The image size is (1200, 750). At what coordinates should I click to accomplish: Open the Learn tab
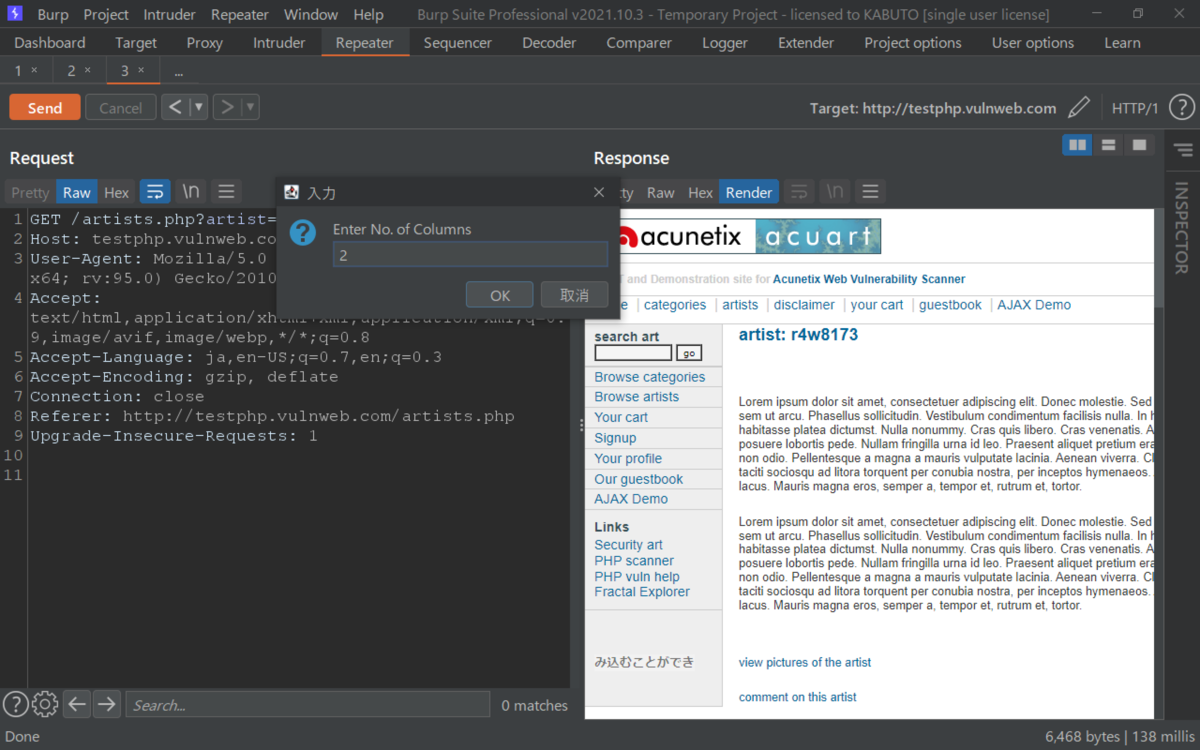[x=1122, y=43]
